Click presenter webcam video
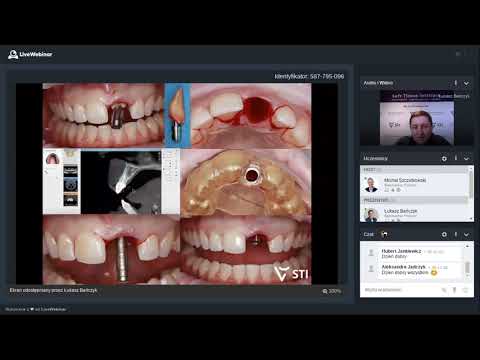 coord(417,118)
